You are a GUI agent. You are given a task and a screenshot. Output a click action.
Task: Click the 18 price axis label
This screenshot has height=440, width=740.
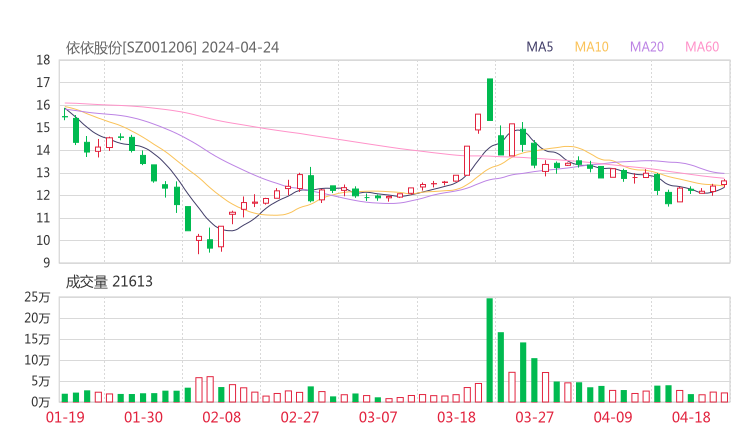43,60
